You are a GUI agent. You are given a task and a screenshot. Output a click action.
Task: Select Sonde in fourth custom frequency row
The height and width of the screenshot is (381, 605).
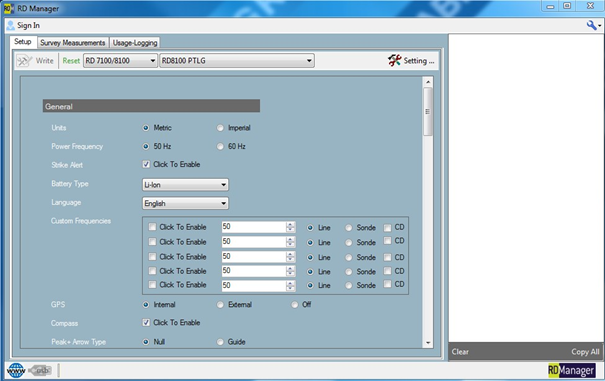coord(348,272)
